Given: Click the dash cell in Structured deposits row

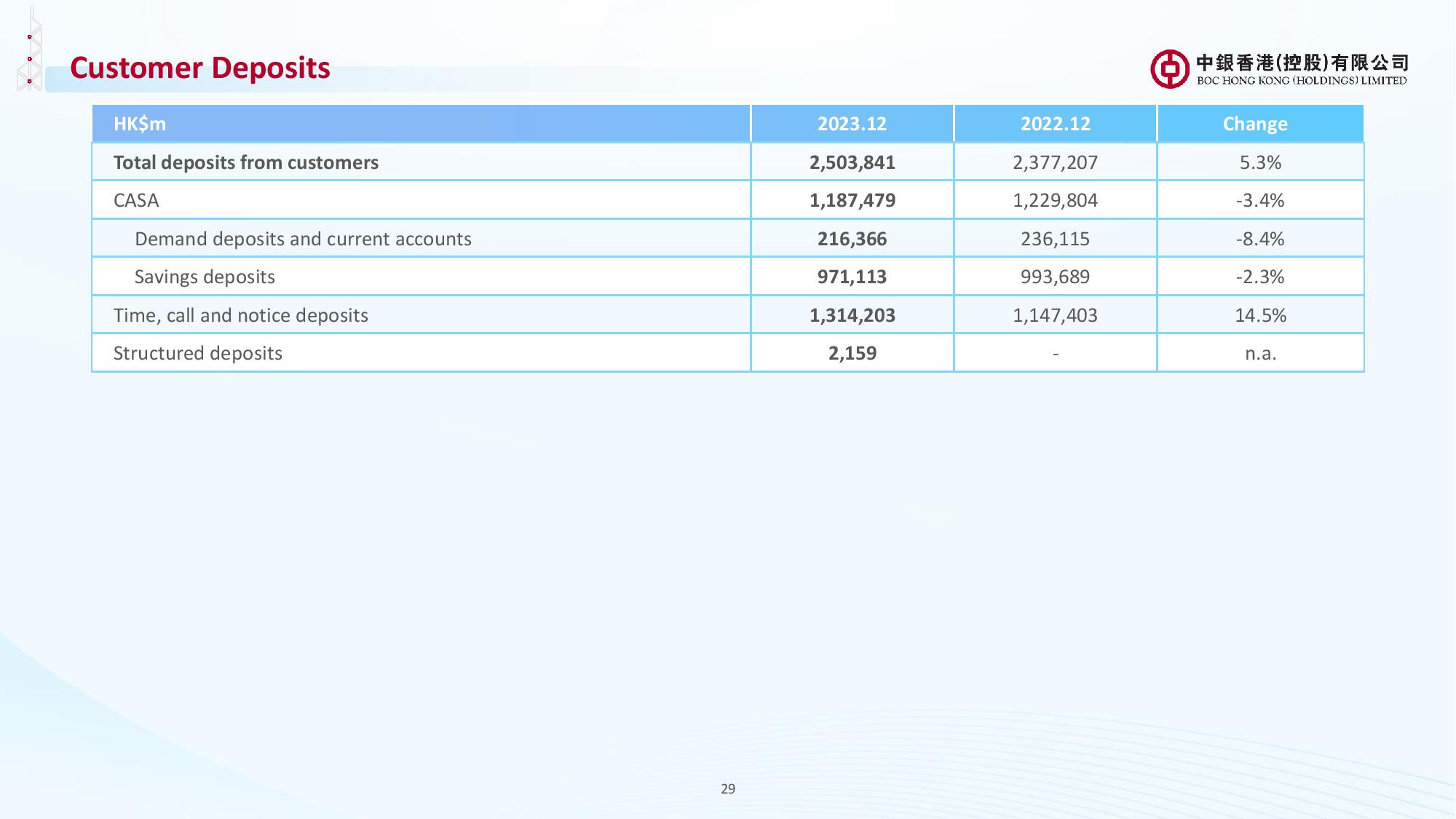Looking at the screenshot, I should [1056, 354].
